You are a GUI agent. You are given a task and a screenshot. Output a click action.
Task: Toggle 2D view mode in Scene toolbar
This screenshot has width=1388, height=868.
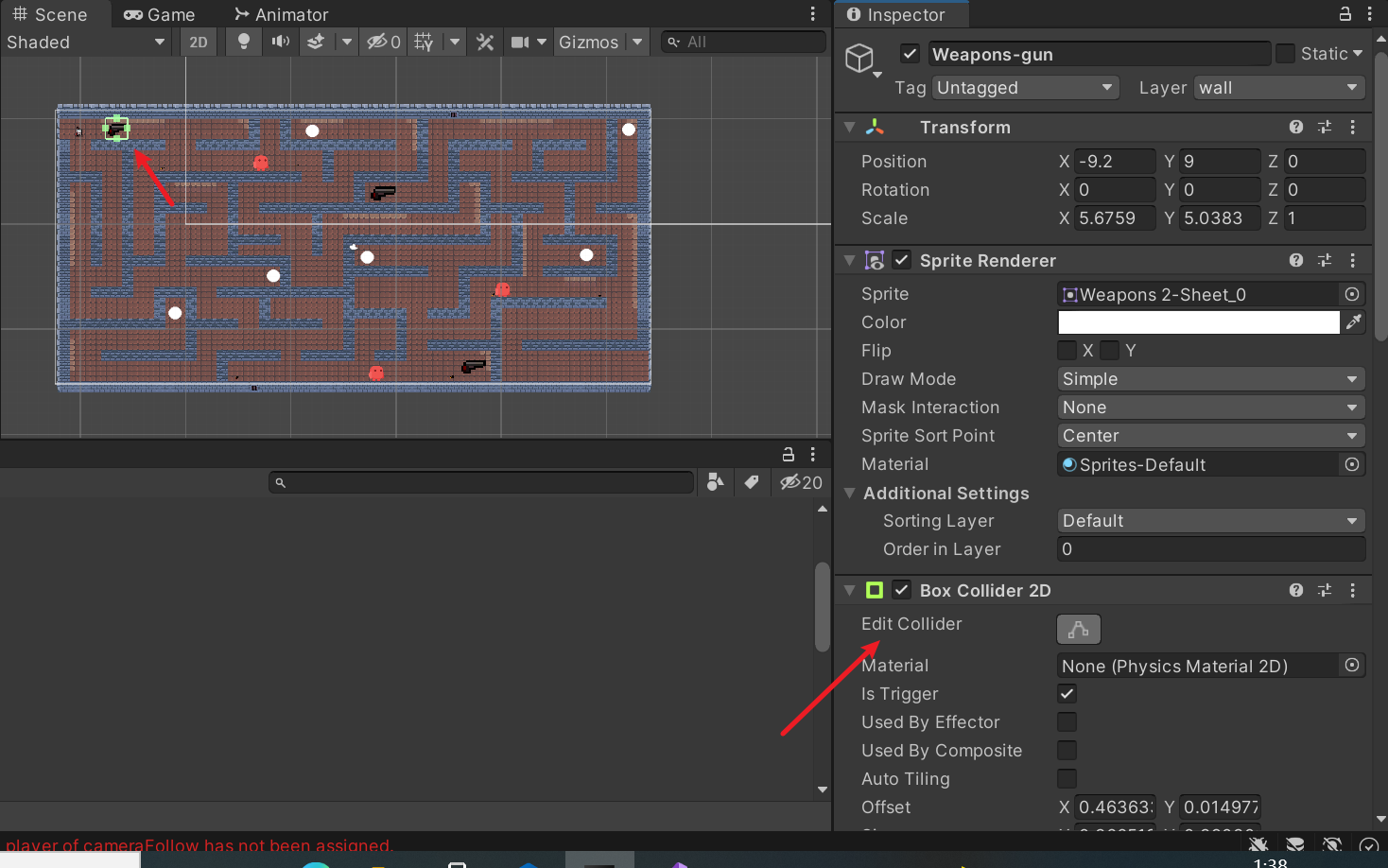tap(198, 42)
